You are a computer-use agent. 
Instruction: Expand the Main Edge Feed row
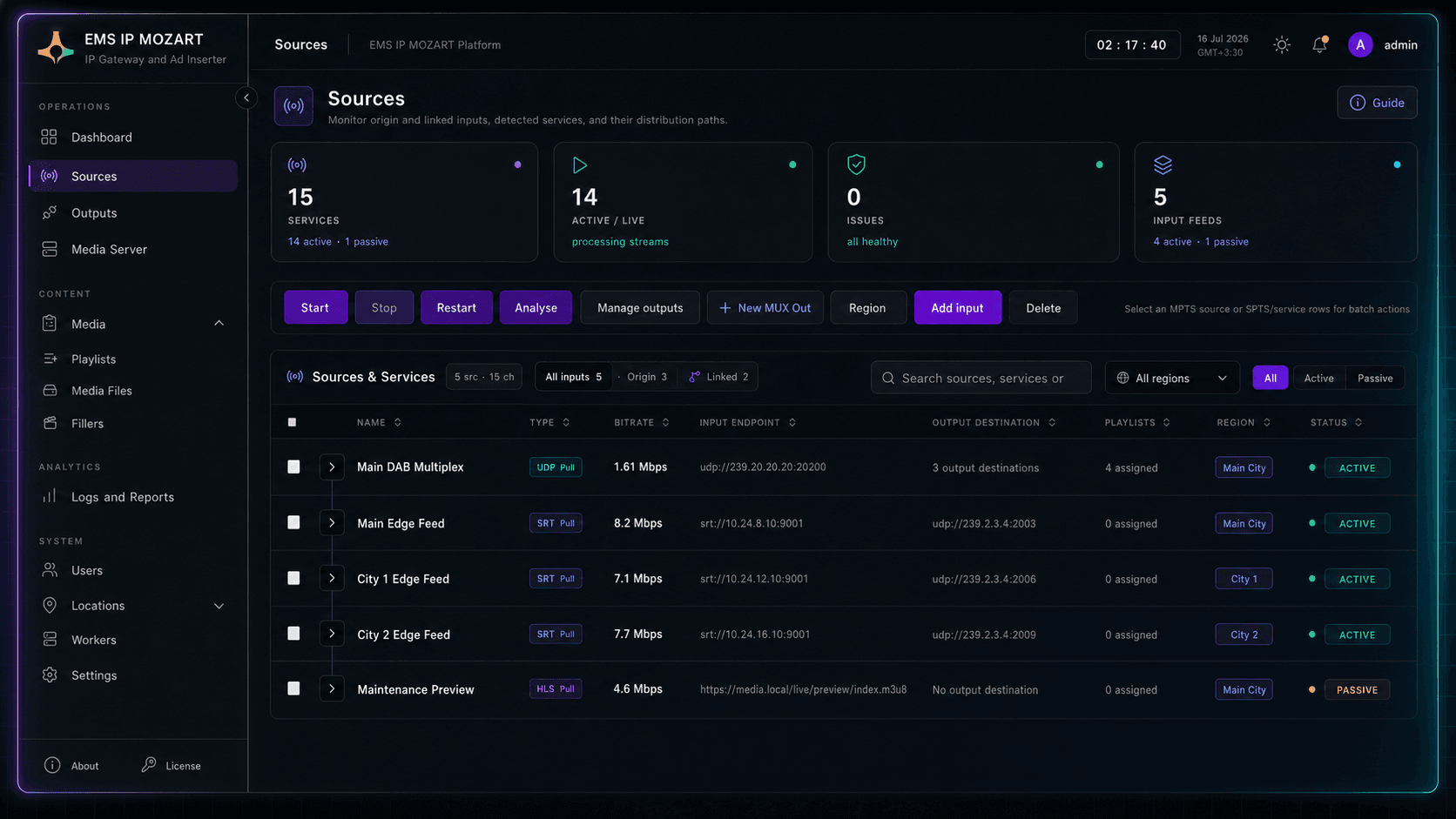[332, 522]
